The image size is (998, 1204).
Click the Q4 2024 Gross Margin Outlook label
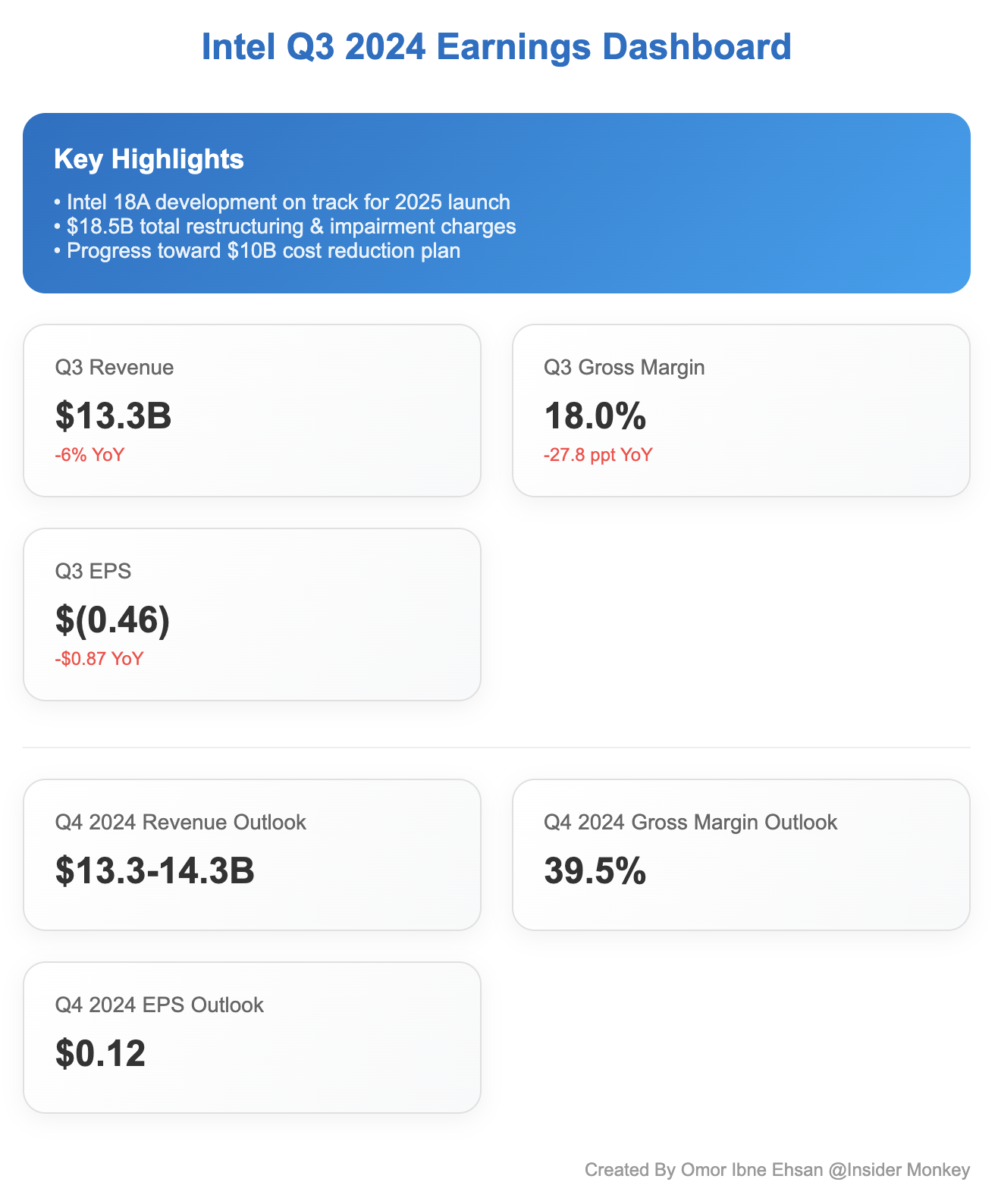[x=690, y=823]
